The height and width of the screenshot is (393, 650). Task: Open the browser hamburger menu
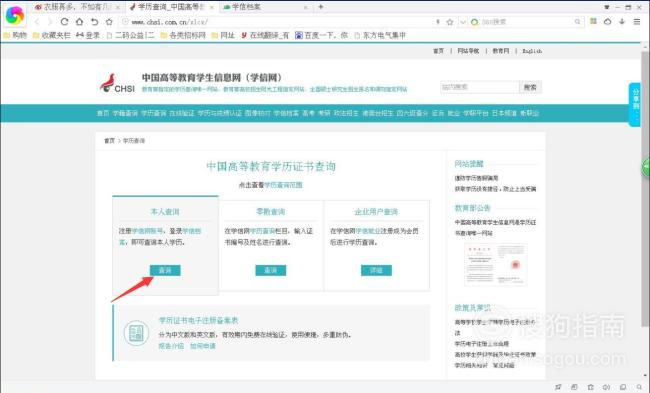(637, 22)
